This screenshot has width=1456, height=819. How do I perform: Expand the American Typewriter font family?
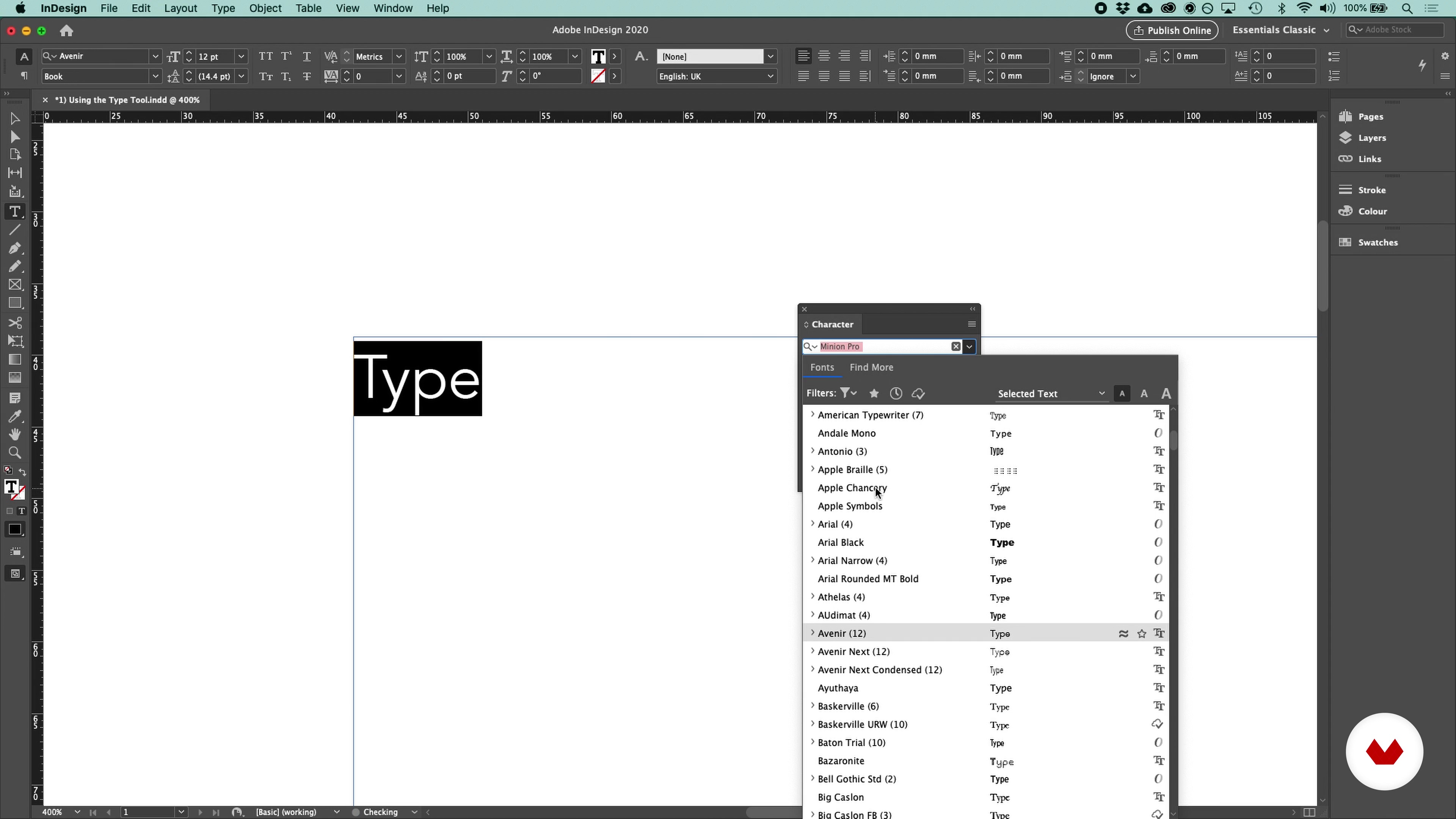(813, 414)
